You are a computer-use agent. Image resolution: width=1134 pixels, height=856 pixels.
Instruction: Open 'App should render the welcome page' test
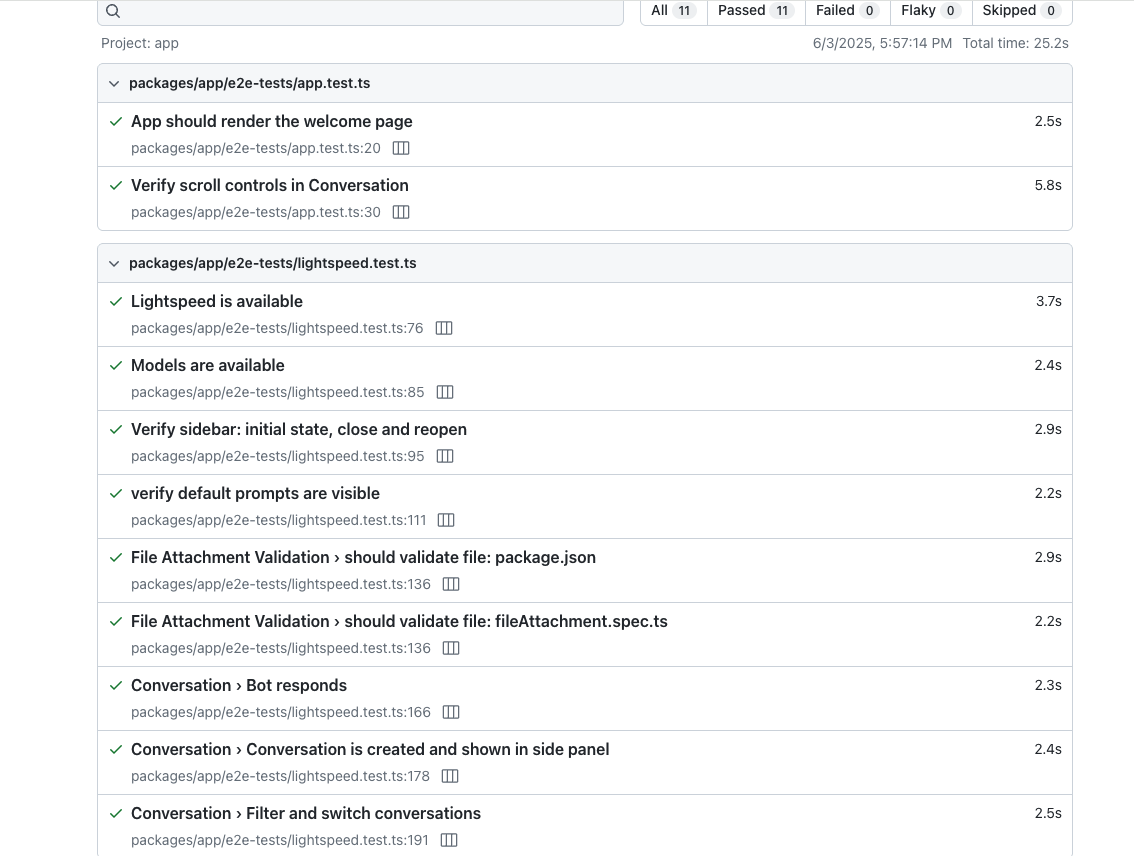(272, 121)
